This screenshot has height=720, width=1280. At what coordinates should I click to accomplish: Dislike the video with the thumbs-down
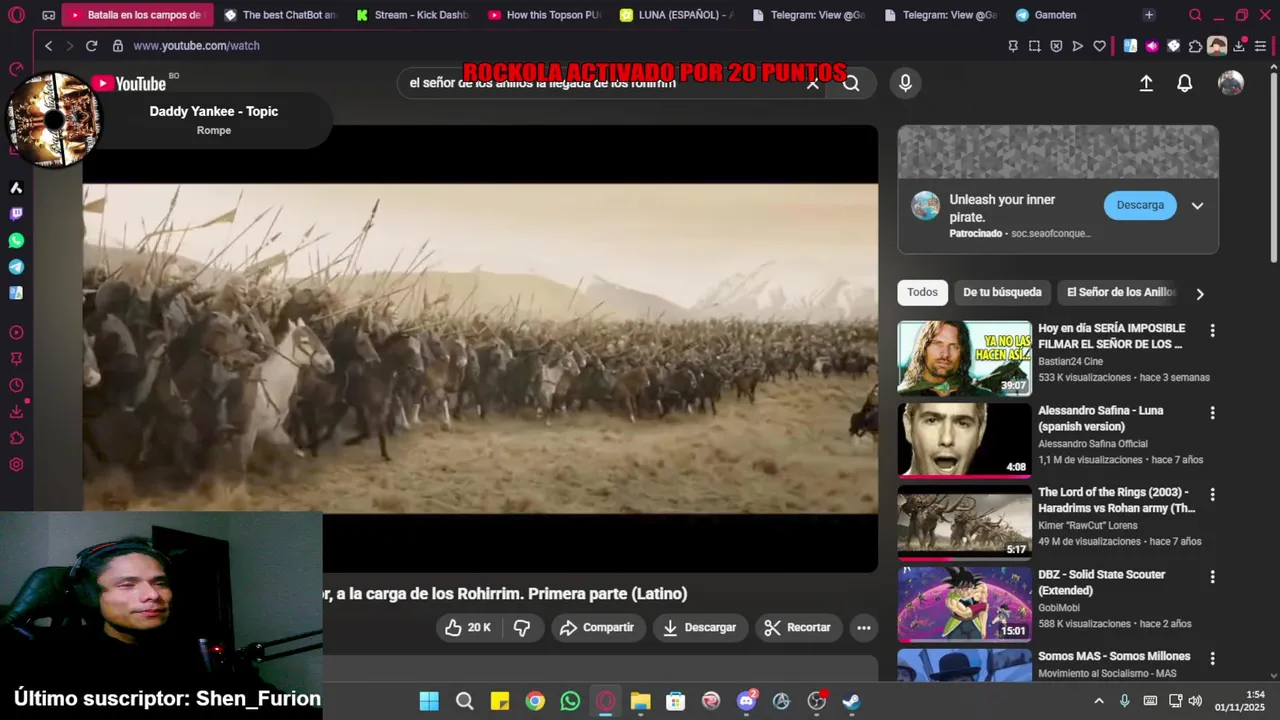point(522,627)
